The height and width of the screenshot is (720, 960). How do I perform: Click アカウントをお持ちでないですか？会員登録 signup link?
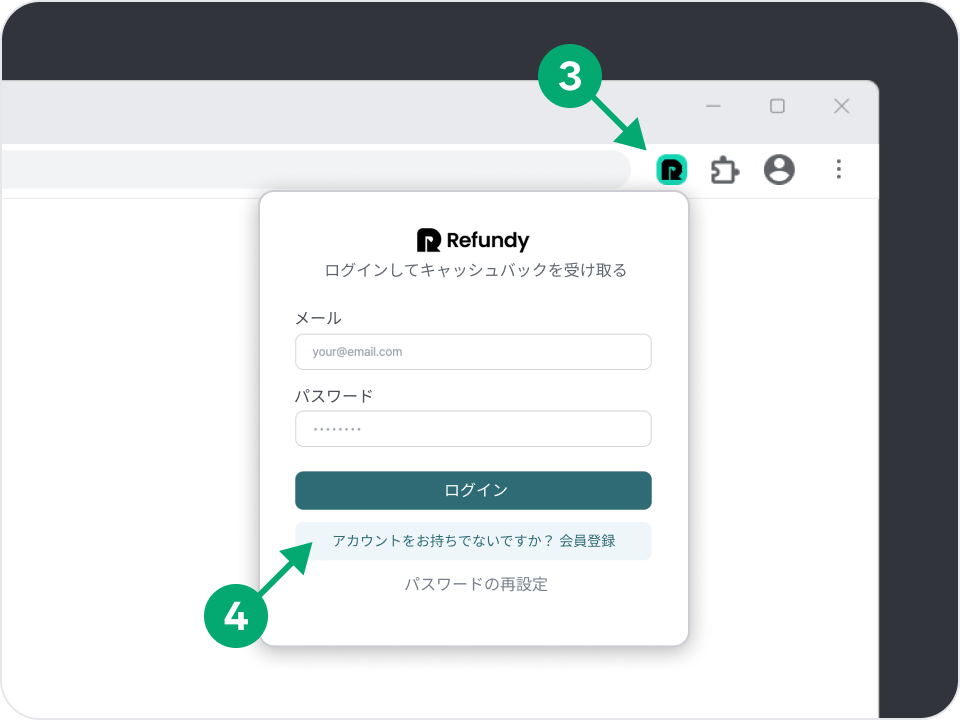point(473,541)
